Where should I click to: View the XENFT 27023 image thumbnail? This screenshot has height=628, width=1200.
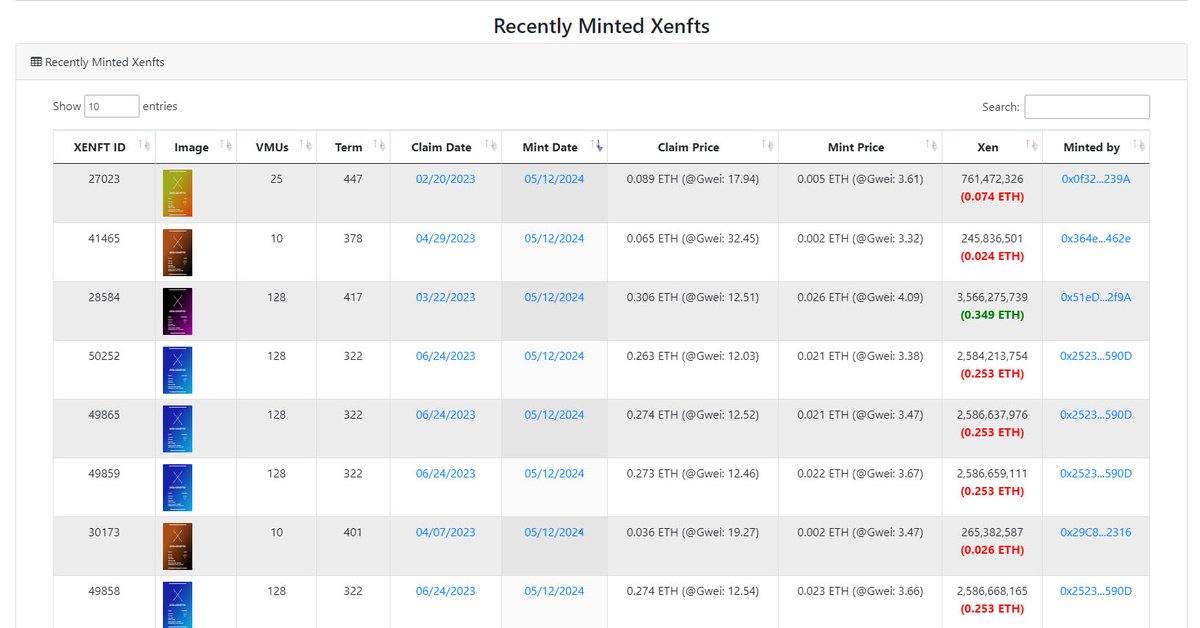coord(178,192)
